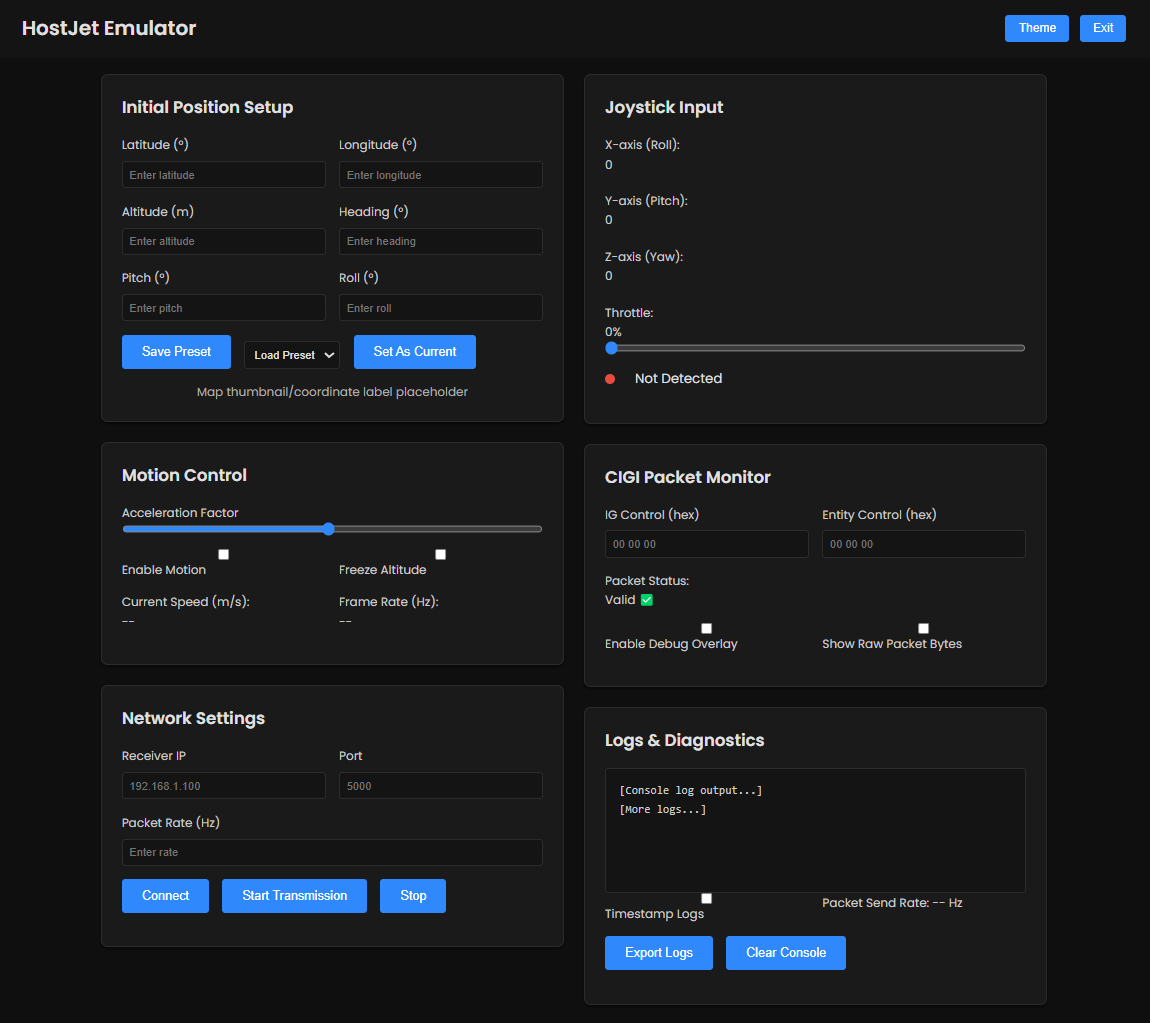Image resolution: width=1150 pixels, height=1023 pixels.
Task: Toggle the Enable Debug Overlay checkbox
Action: [707, 628]
